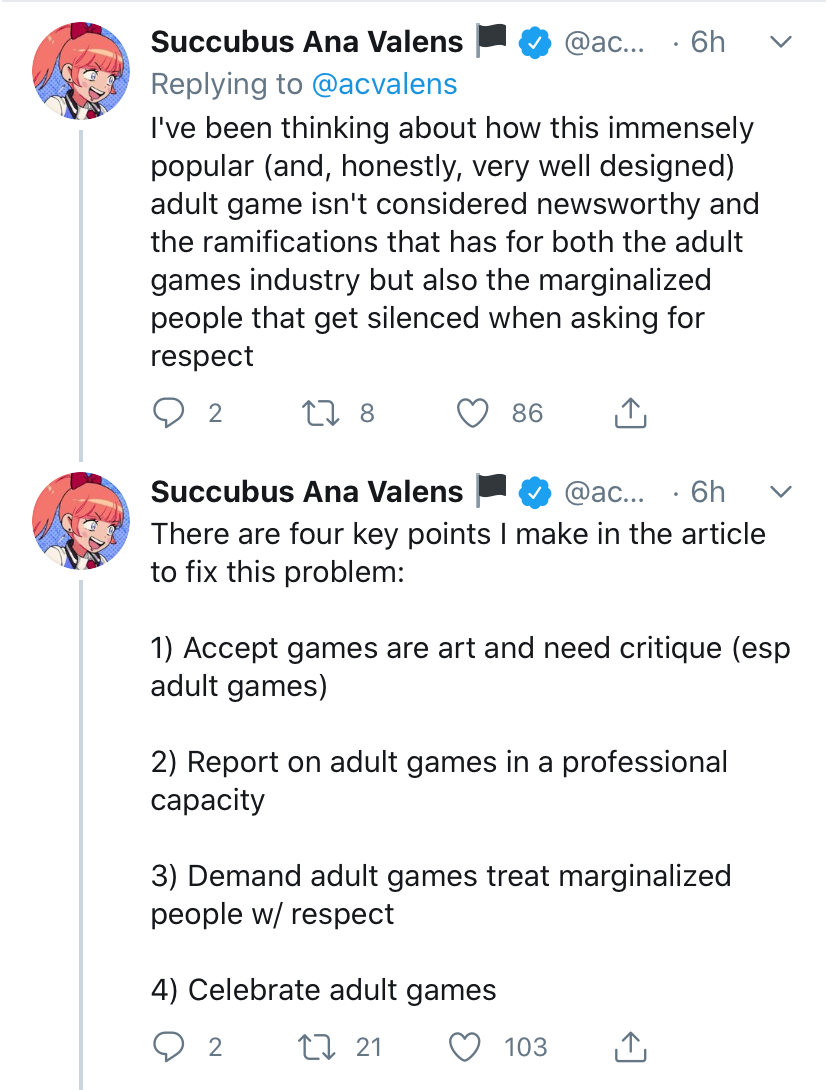The width and height of the screenshot is (828, 1090).
Task: Share the four key points tweet
Action: pos(629,1047)
